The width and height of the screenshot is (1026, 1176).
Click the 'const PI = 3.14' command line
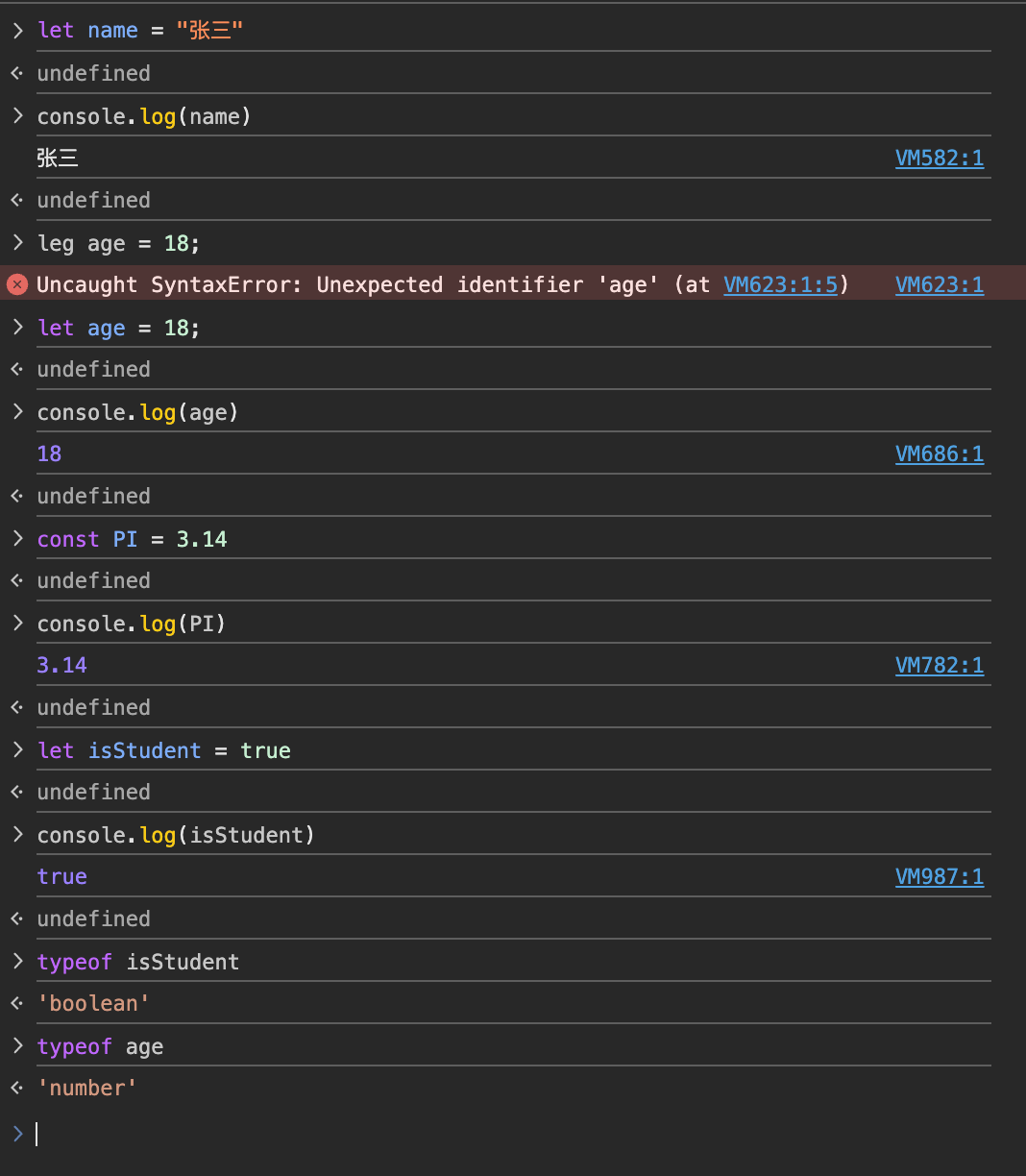[132, 539]
